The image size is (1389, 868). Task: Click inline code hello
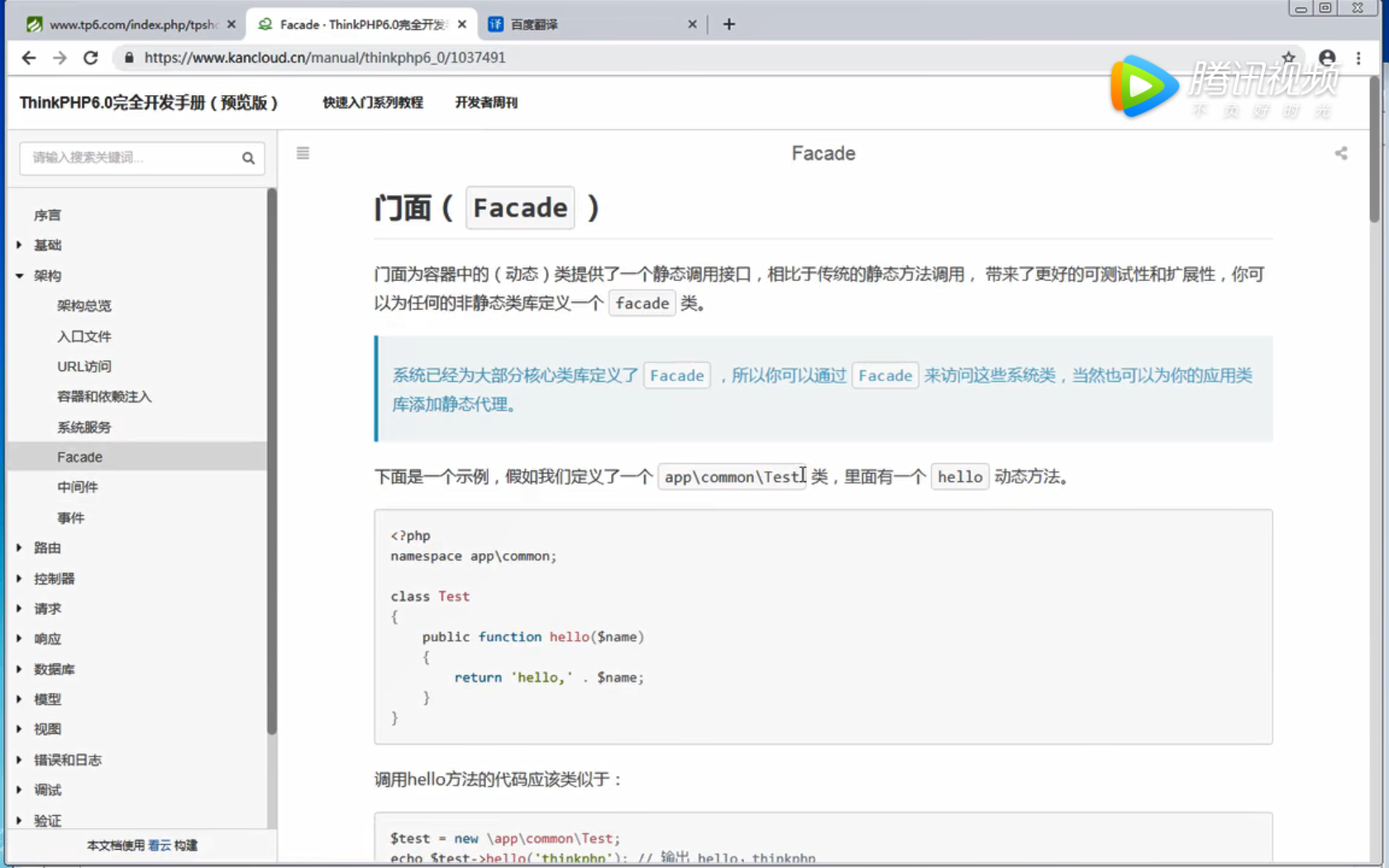tap(960, 477)
